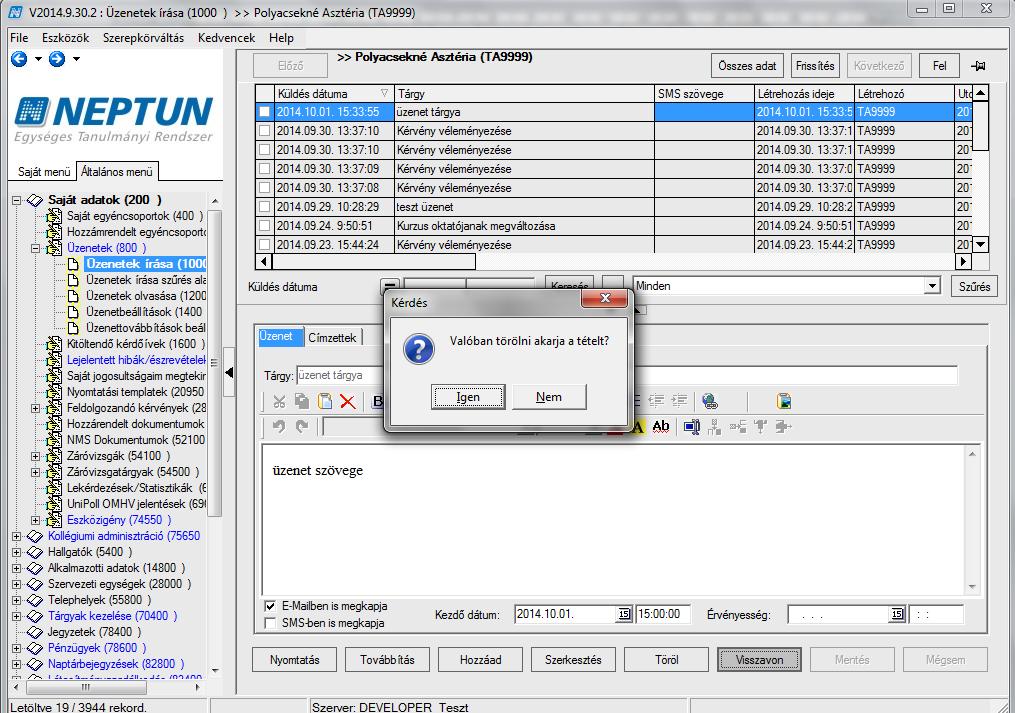Expand Feldolgozandó kérvények node
1015x713 pixels.
tap(36, 409)
